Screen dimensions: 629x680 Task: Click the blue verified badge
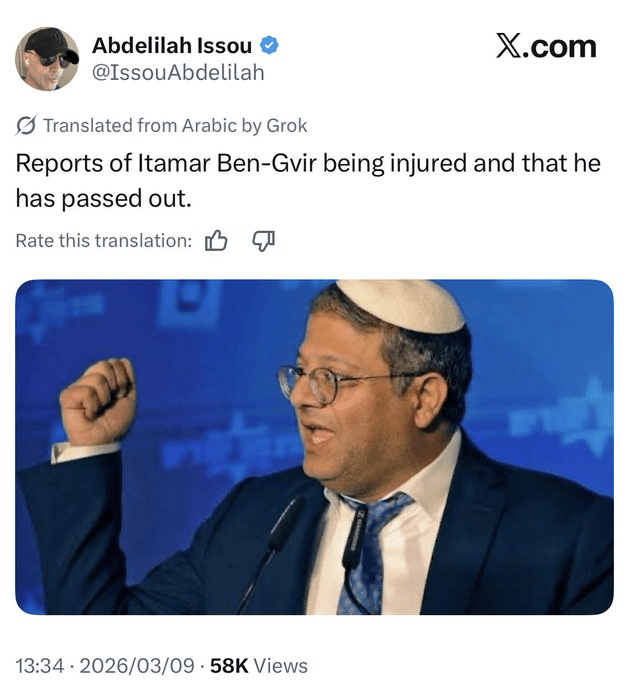click(269, 46)
